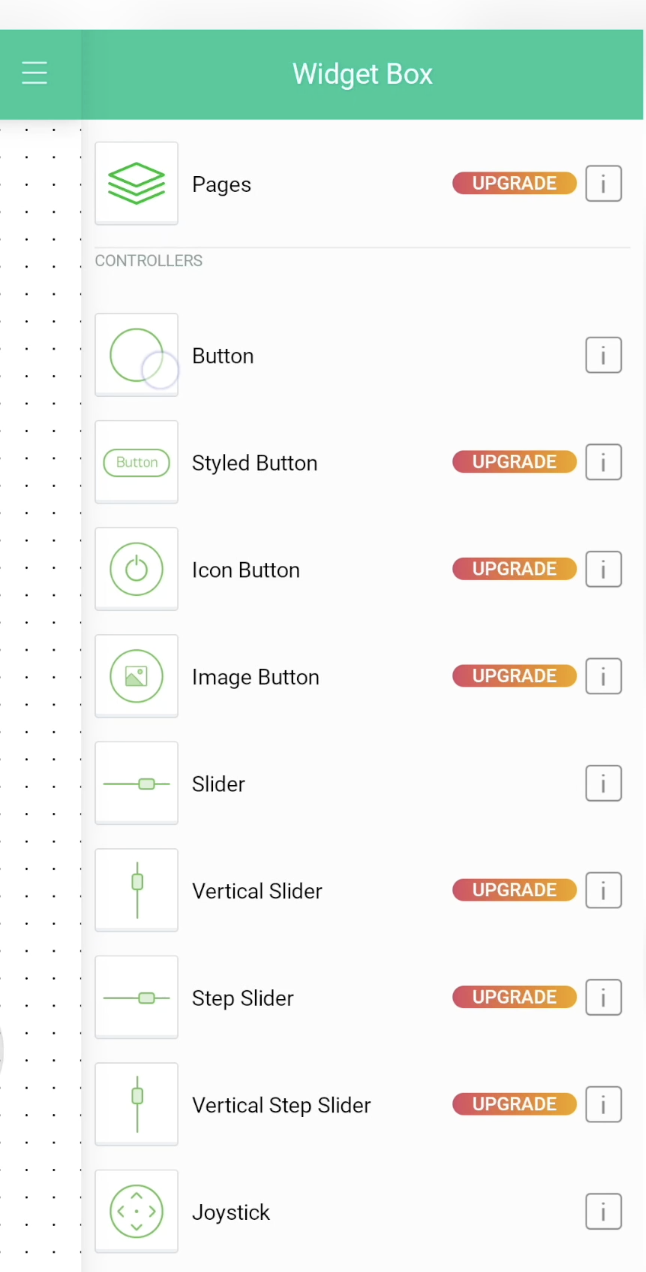Click the dotted canvas area

point(40,600)
